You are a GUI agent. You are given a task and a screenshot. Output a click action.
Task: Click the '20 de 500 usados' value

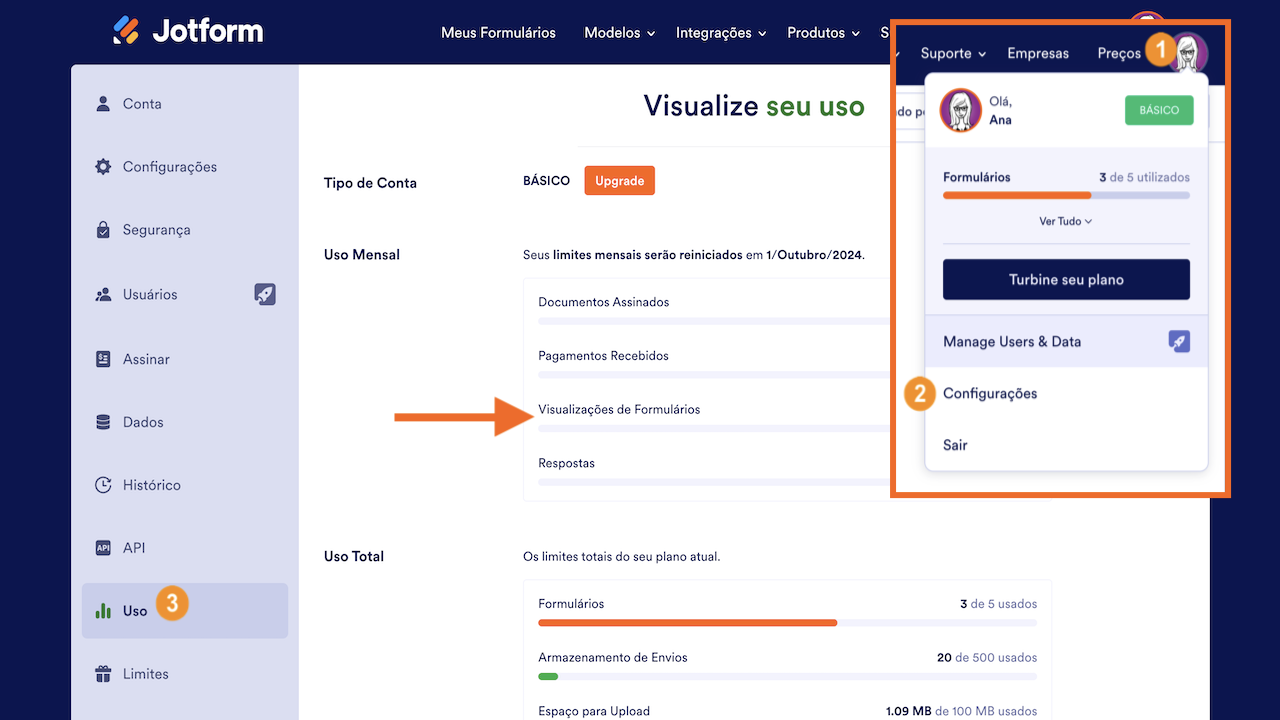(x=987, y=658)
